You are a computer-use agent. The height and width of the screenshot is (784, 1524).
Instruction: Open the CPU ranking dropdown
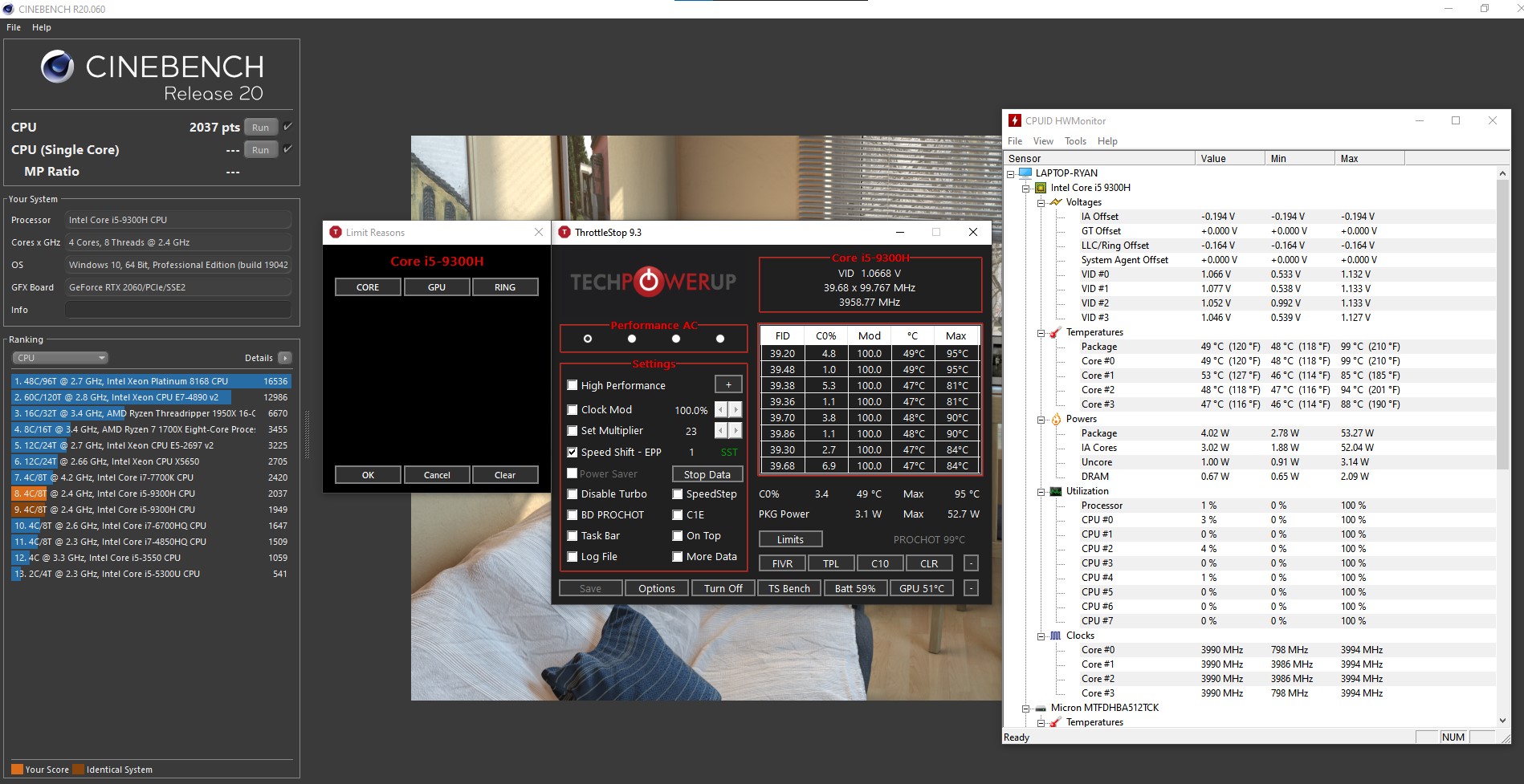coord(60,358)
